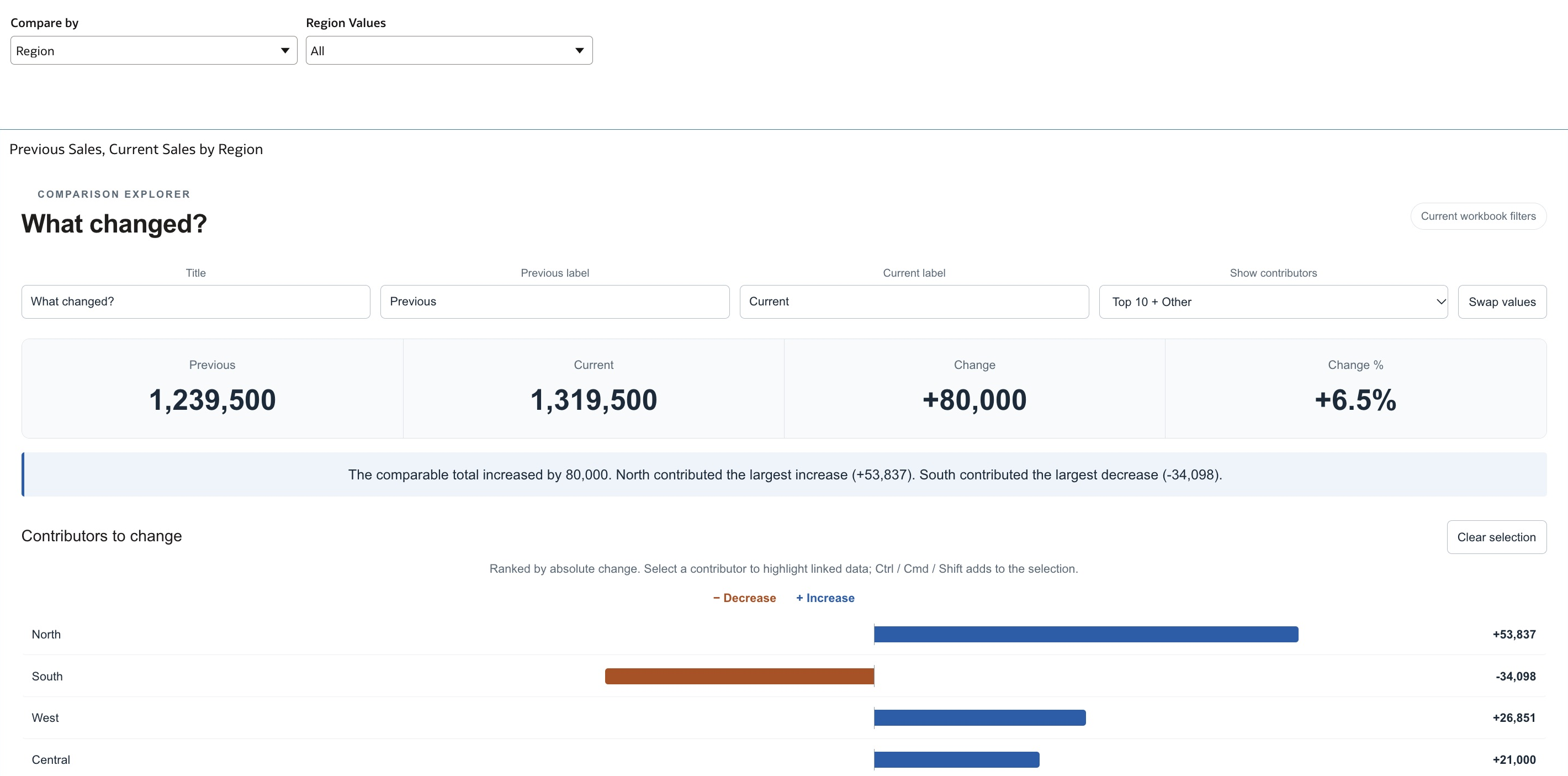Expand the Show contributors Top 10 + Other select
Screen dimensions: 1568x776
click(1273, 302)
